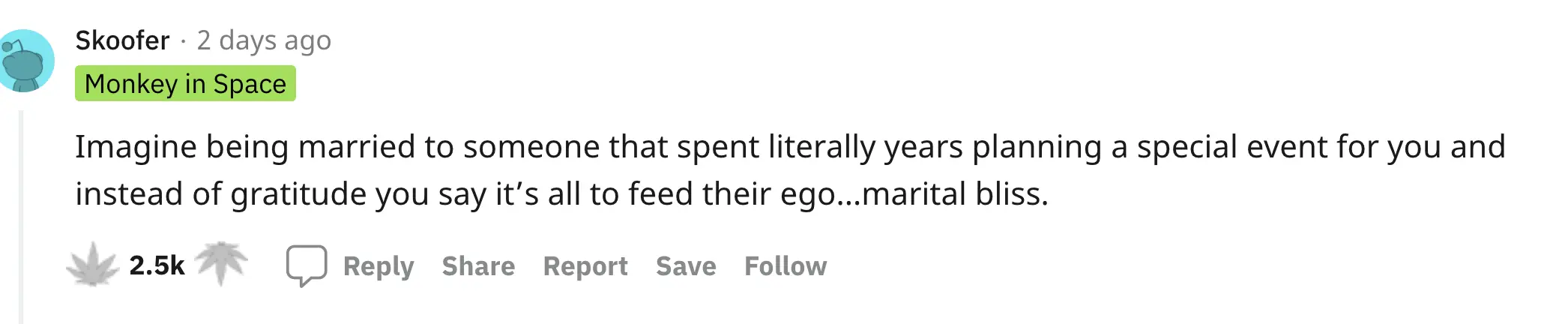1568x324 pixels.
Task: Reply to Skoofer's comment
Action: click(x=379, y=266)
